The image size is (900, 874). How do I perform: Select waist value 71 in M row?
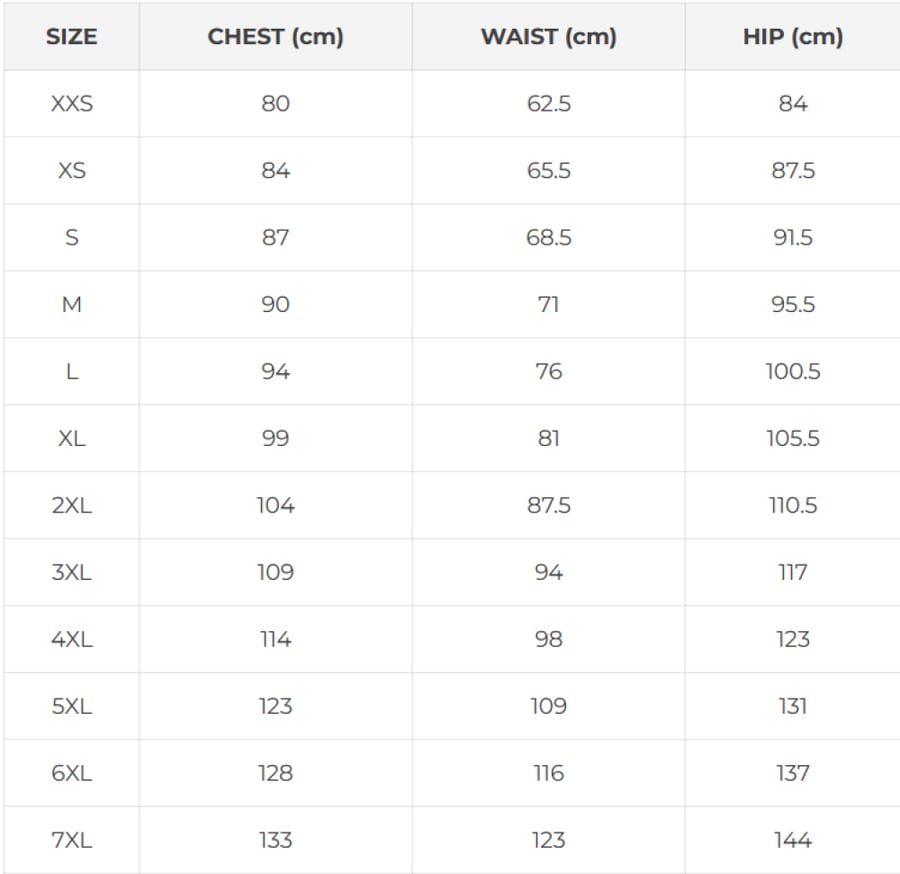(x=549, y=305)
